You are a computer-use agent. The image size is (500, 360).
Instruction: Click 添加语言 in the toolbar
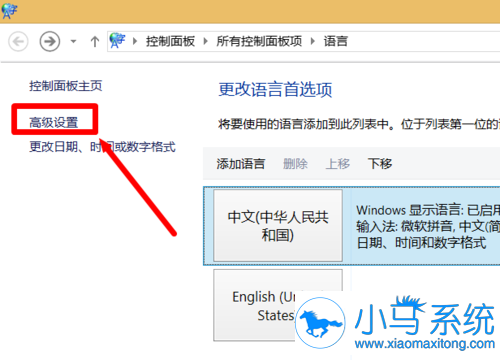[x=241, y=164]
